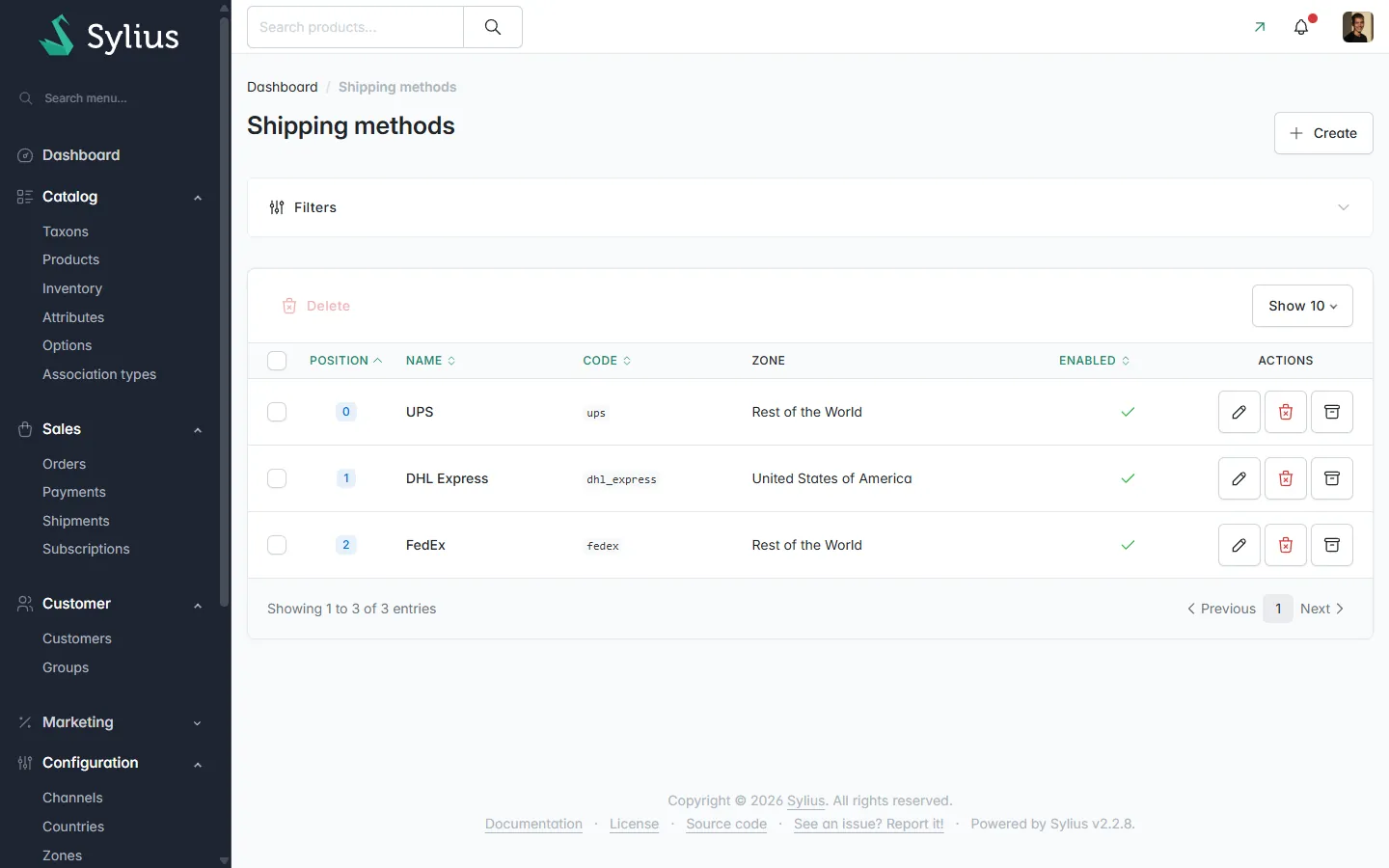1389x868 pixels.
Task: Click the plus icon in Create
Action: click(x=1296, y=133)
